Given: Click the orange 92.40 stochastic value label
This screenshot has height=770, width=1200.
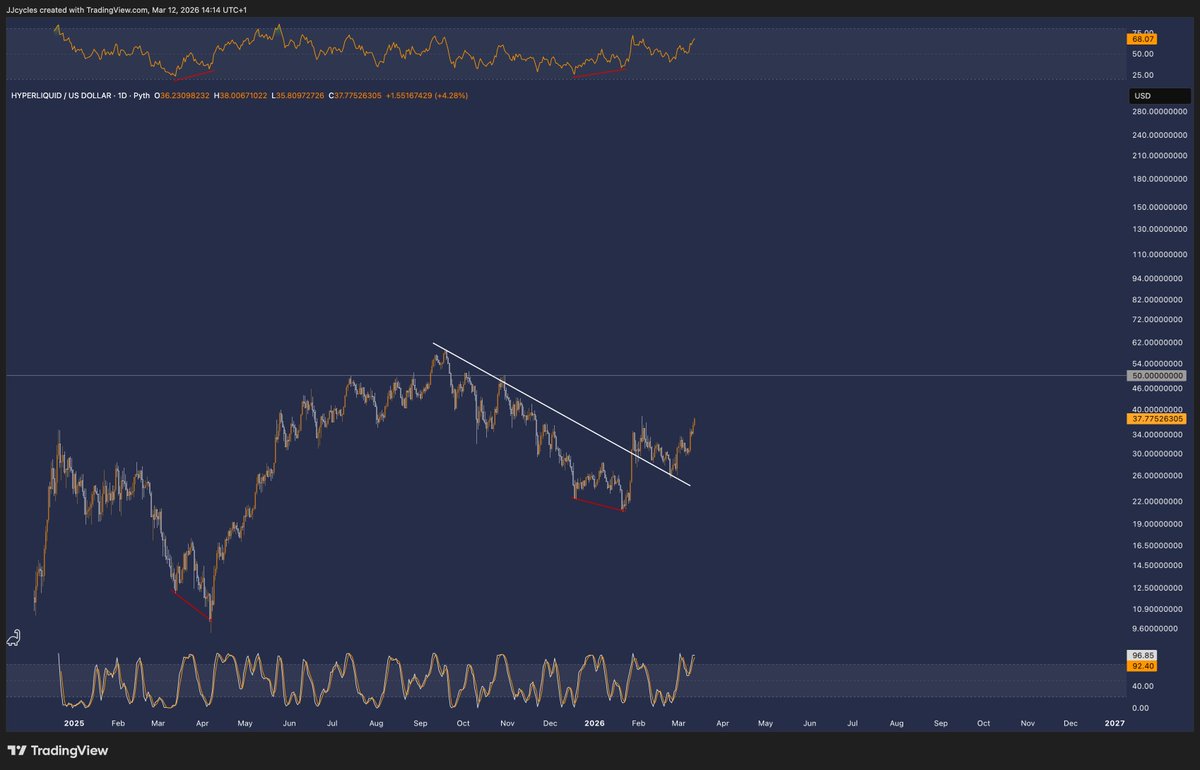Looking at the screenshot, I should (x=1141, y=665).
